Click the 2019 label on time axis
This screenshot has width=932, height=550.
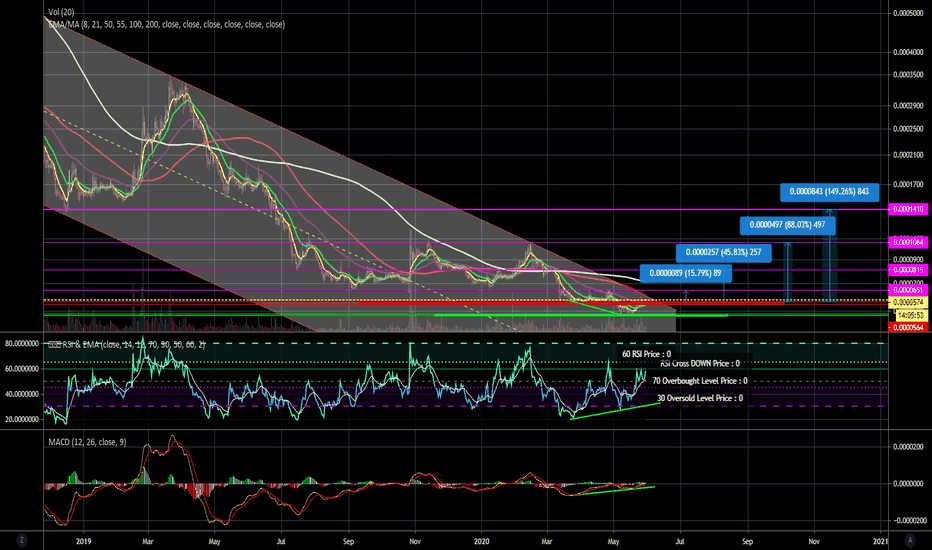(83, 542)
